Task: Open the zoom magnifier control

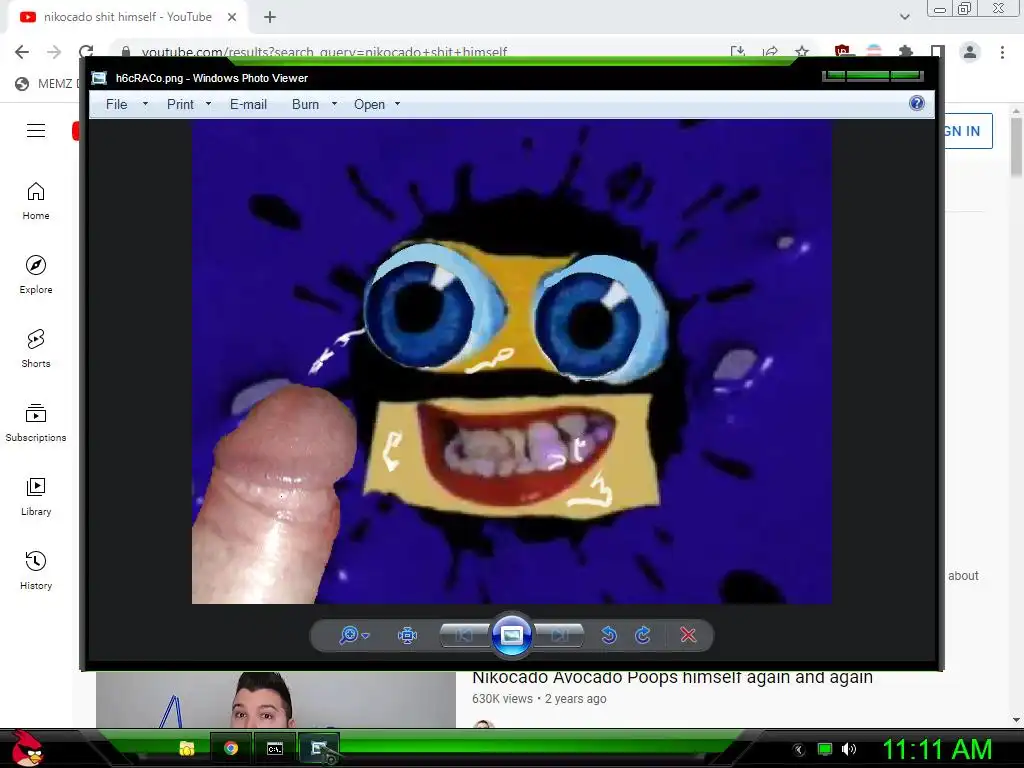Action: pos(349,635)
